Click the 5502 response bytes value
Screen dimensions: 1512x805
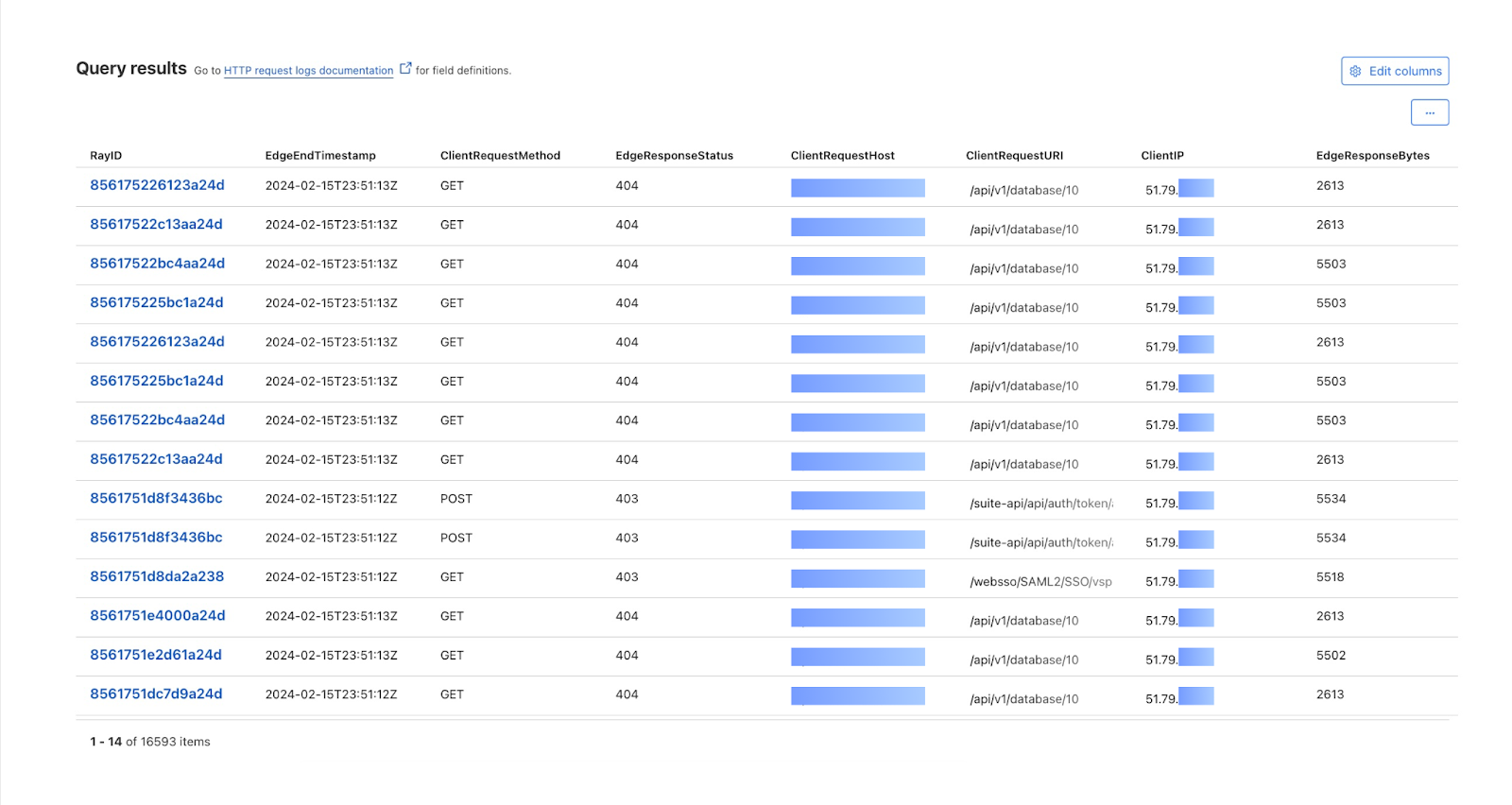(1331, 656)
